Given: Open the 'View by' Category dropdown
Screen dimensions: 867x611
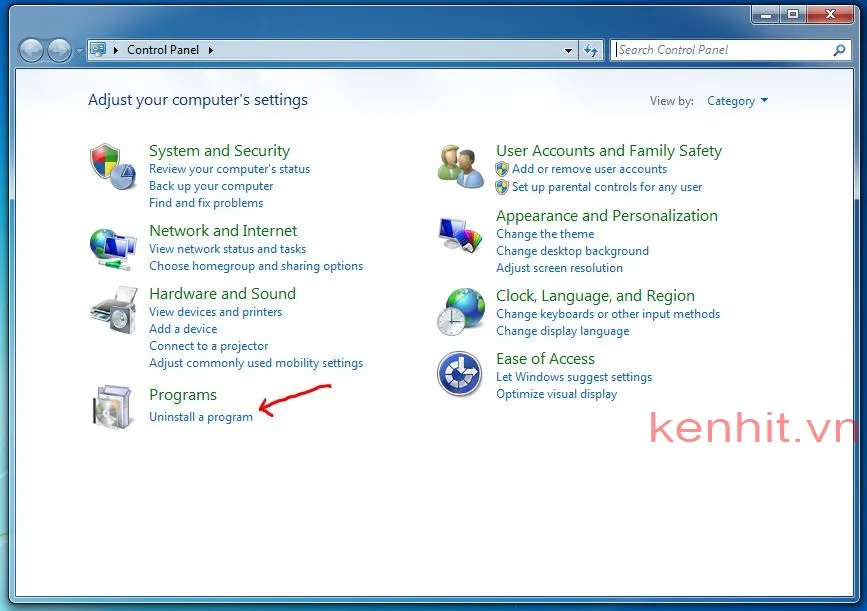Looking at the screenshot, I should point(737,100).
